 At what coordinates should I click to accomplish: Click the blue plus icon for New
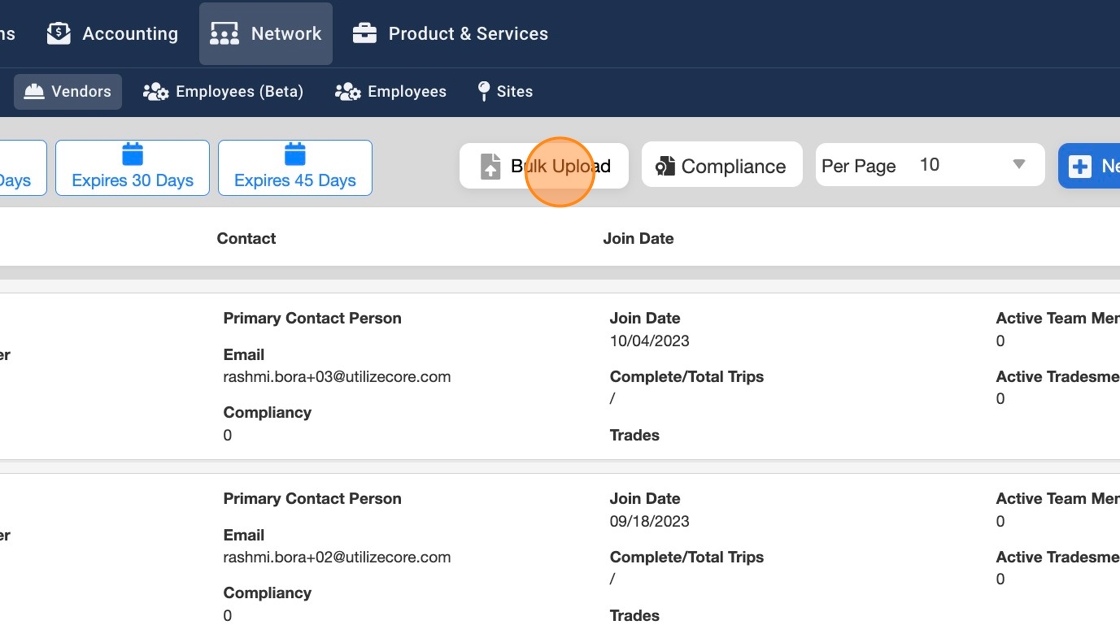click(1080, 166)
